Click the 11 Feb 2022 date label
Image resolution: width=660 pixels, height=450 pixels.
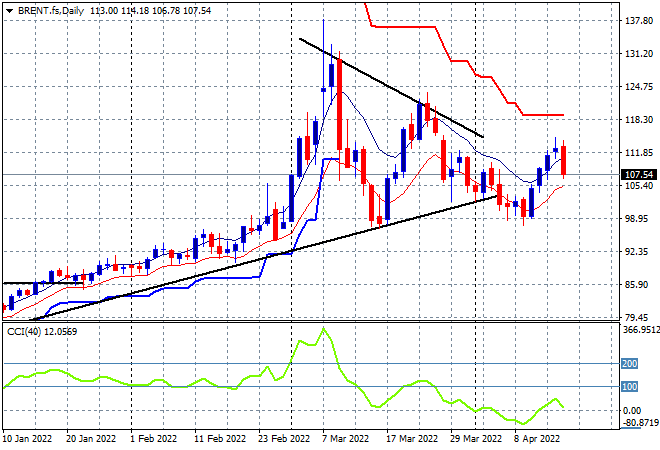pyautogui.click(x=220, y=439)
